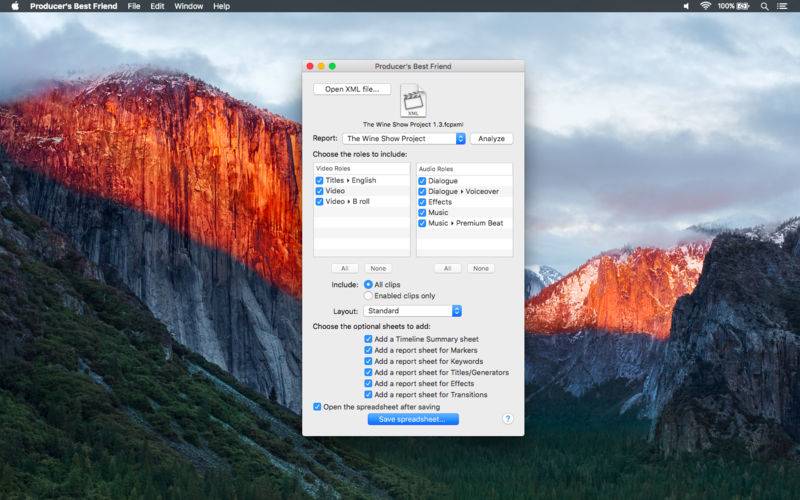Uncheck the plain Dialogue audio role
800x500 pixels.
pyautogui.click(x=422, y=181)
